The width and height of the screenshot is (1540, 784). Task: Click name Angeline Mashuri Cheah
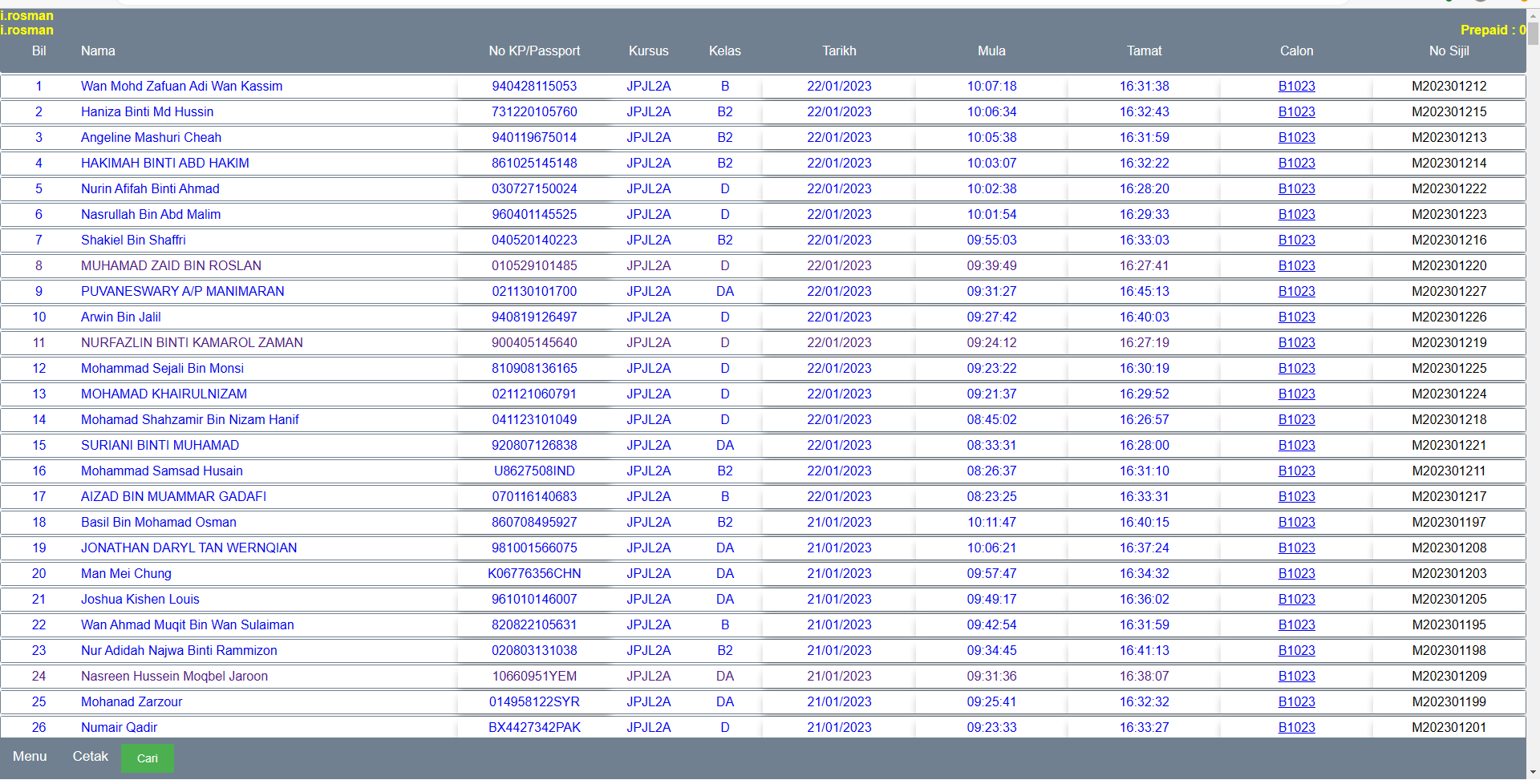point(151,137)
